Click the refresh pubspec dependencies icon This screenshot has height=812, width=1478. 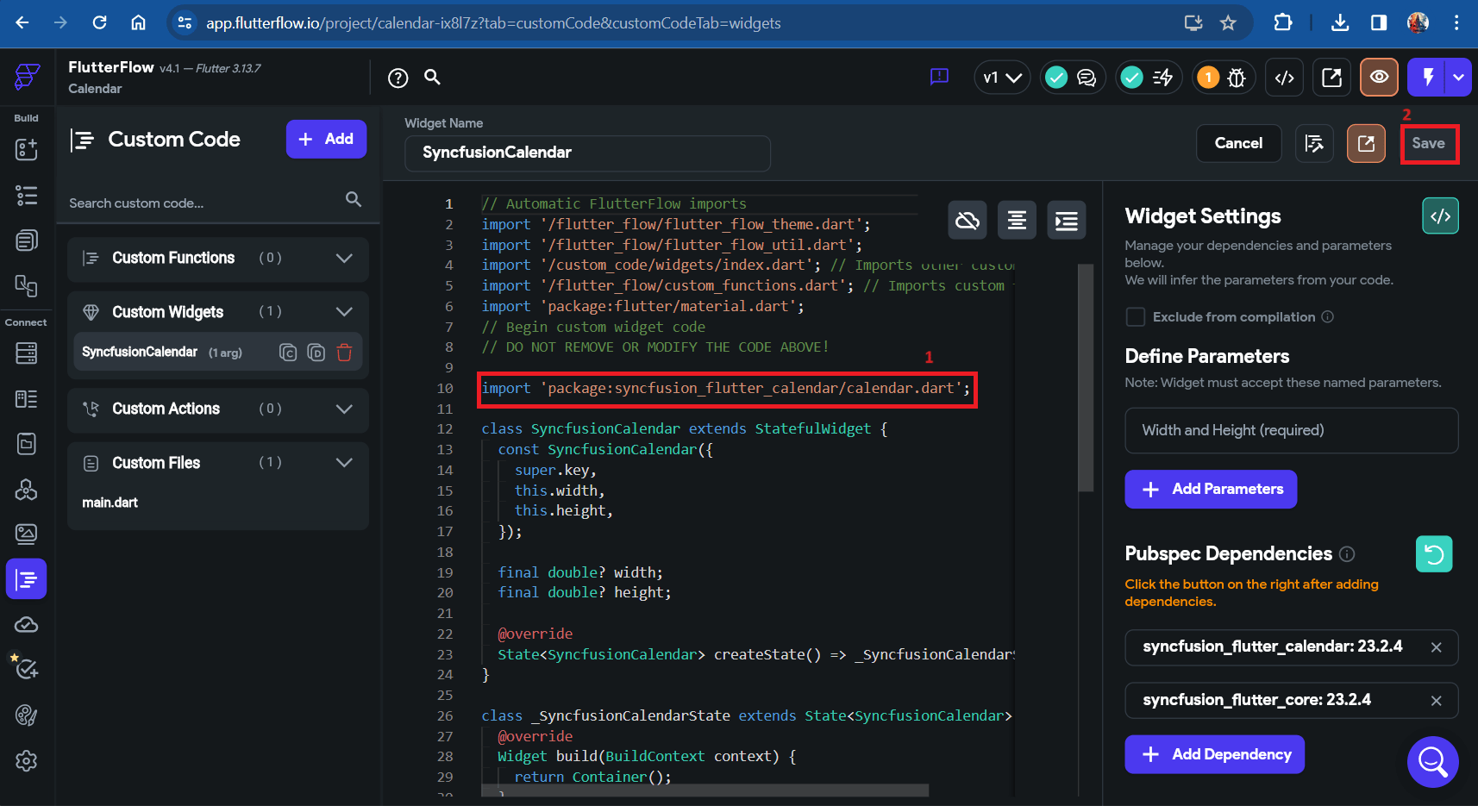pos(1434,554)
